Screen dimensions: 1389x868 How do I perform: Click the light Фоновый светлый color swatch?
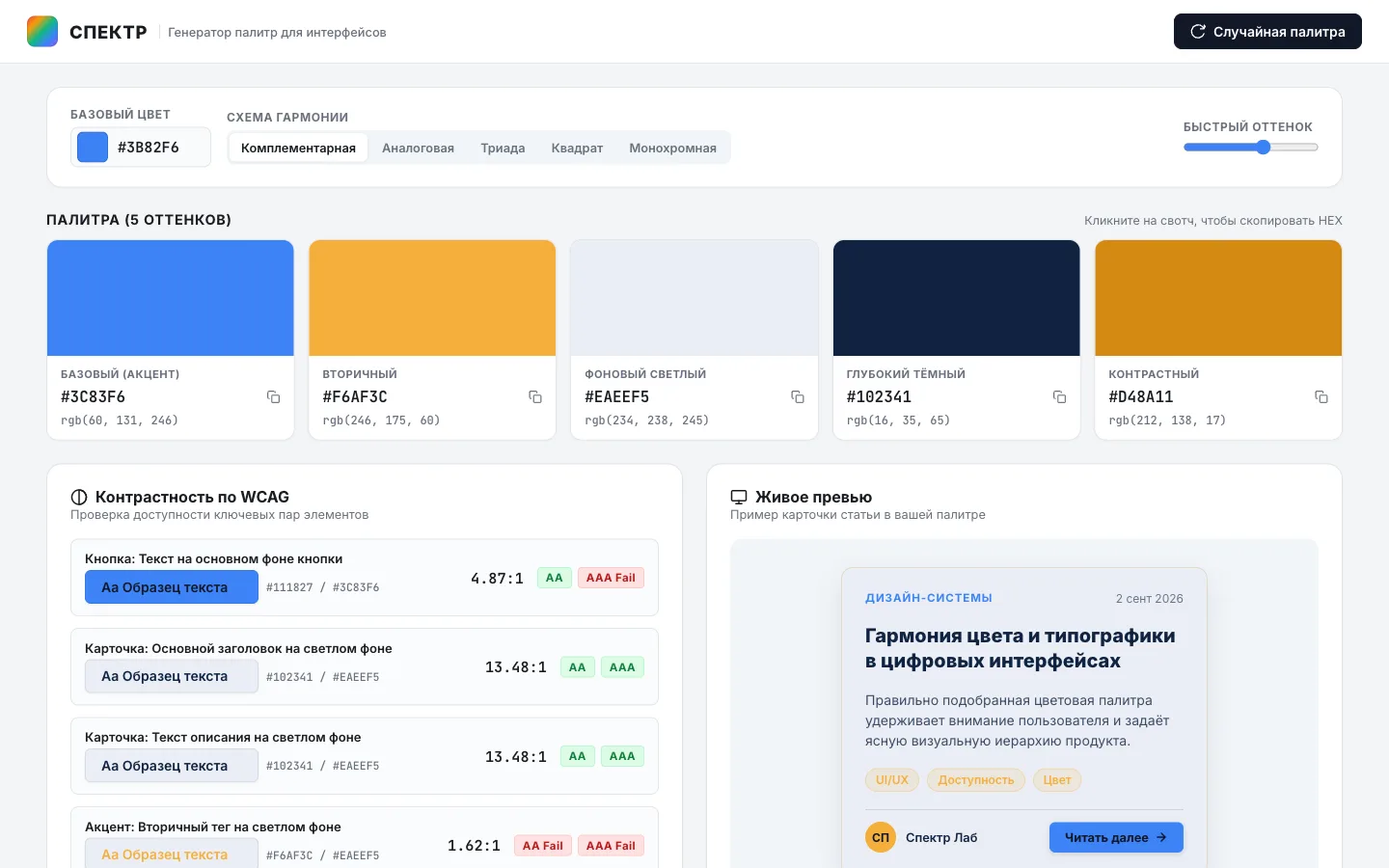pos(694,298)
